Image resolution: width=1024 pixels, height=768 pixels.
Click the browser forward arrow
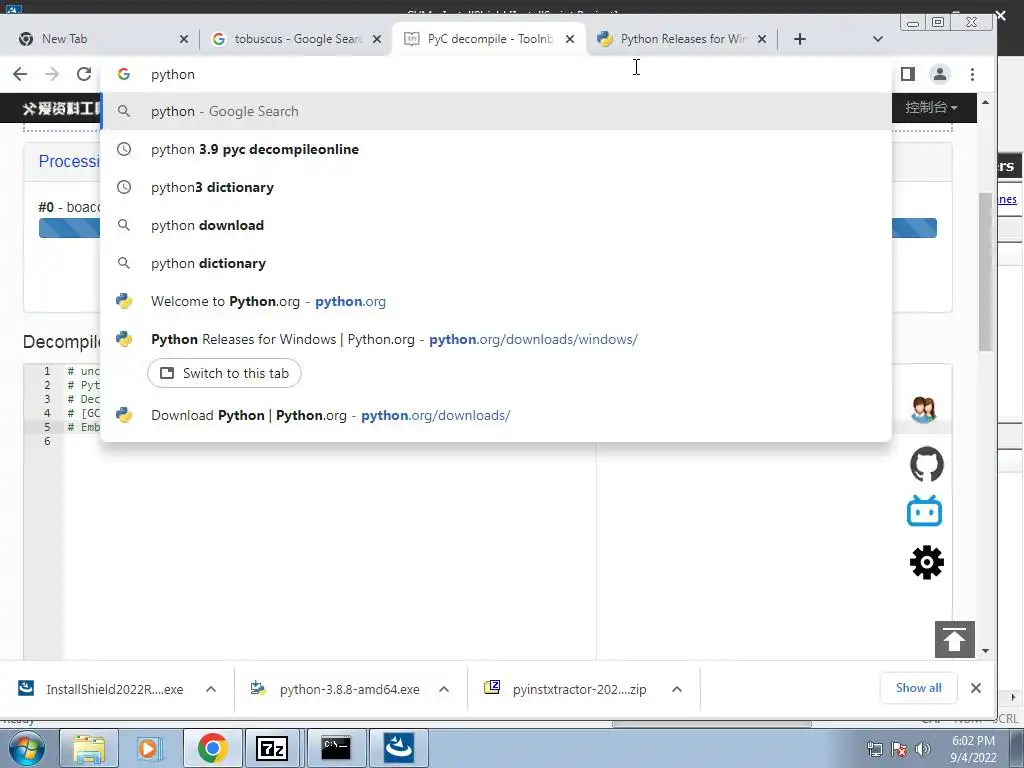tap(52, 74)
